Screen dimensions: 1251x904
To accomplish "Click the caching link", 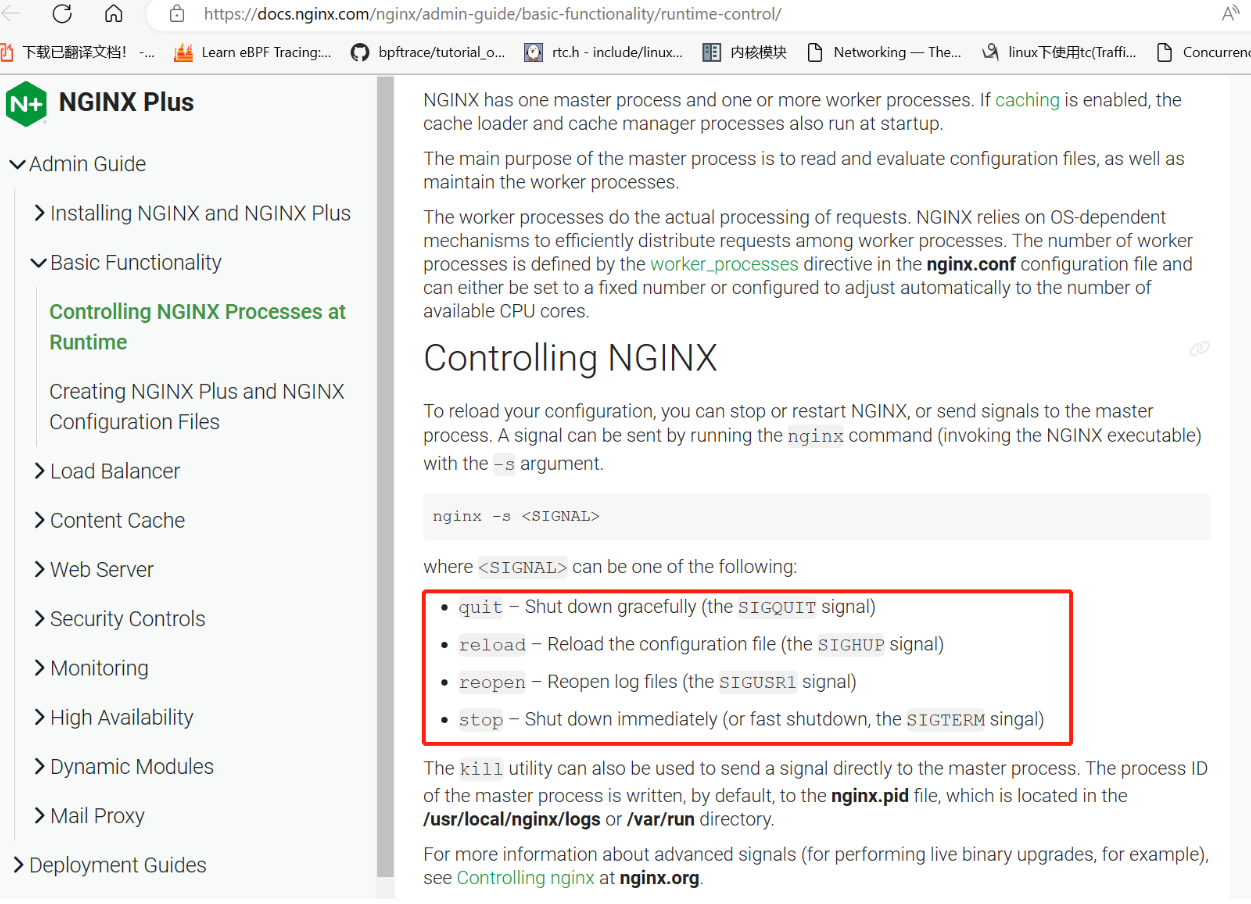I will click(x=1027, y=100).
